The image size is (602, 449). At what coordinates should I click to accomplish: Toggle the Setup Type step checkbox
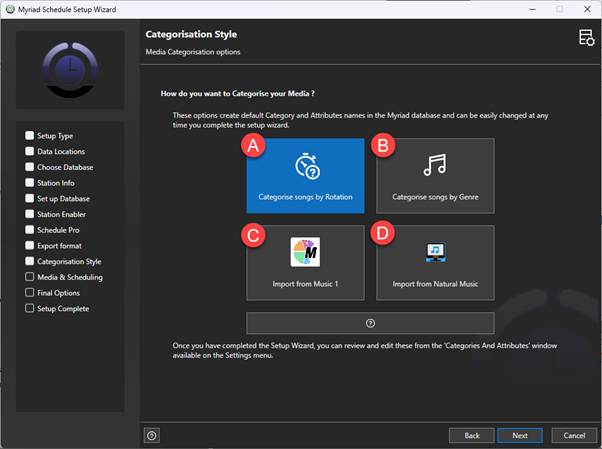(30, 135)
